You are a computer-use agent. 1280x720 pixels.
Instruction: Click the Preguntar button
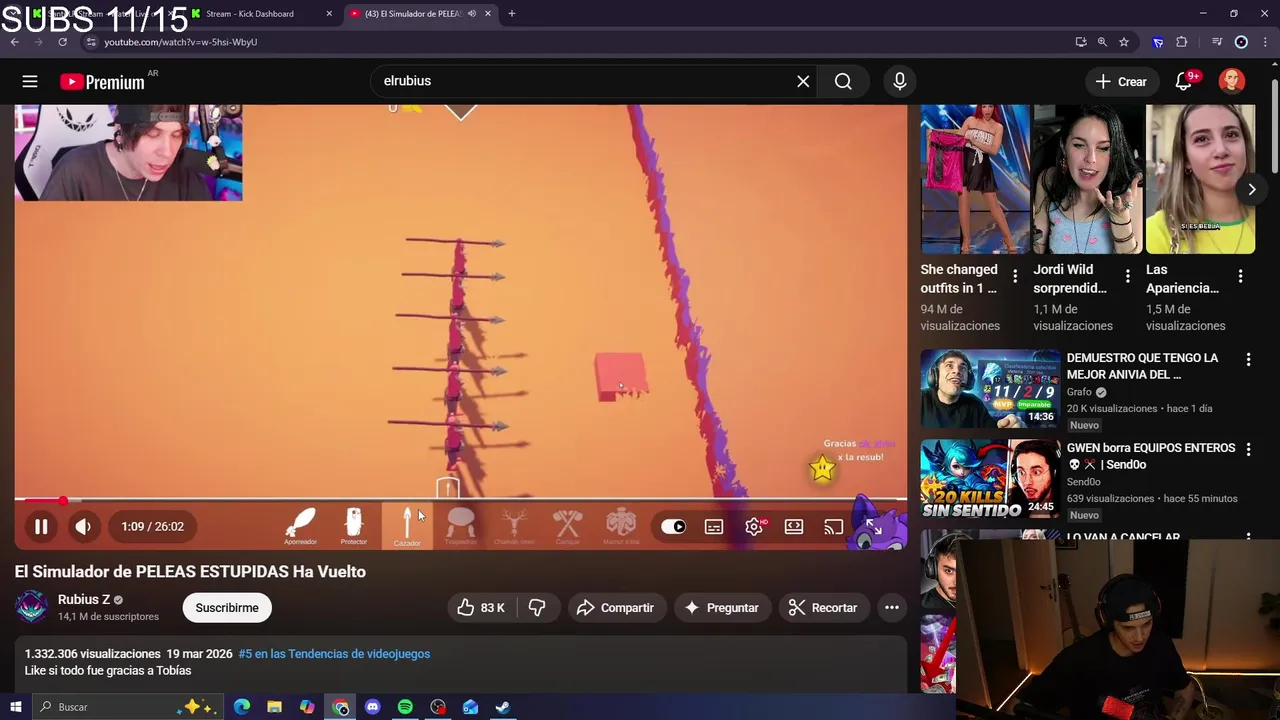(x=722, y=607)
